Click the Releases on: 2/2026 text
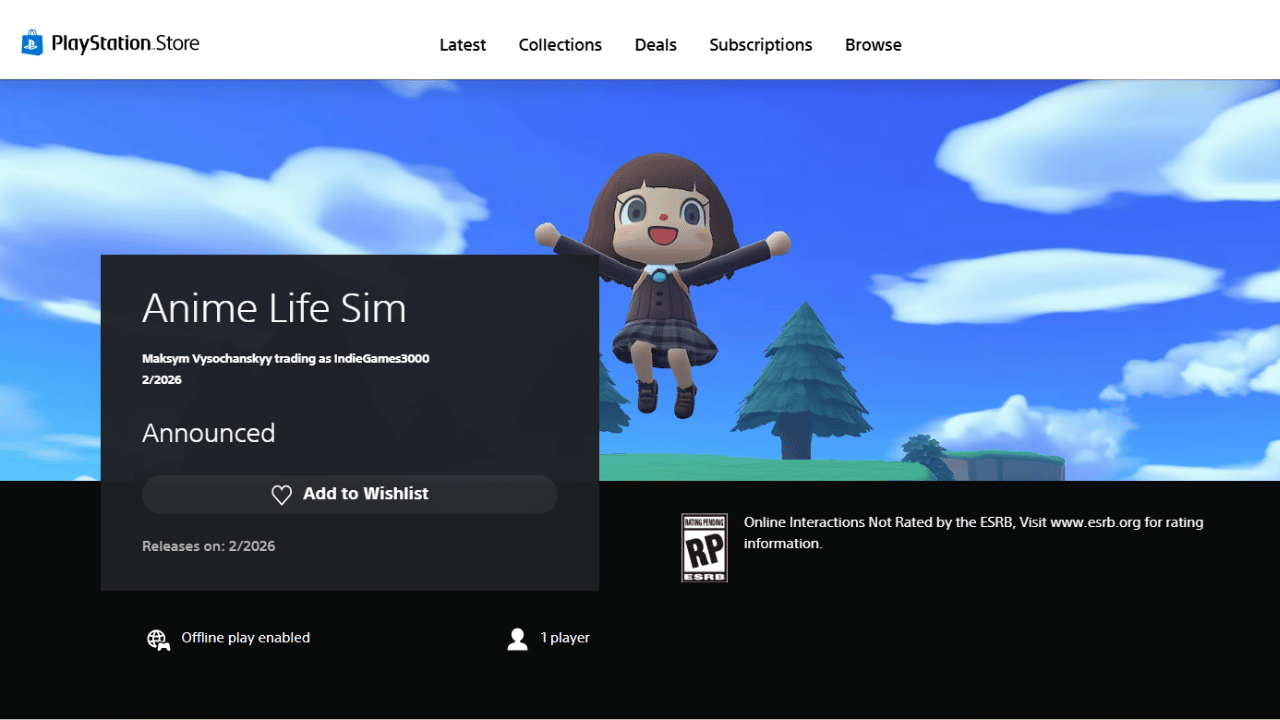 pos(209,546)
